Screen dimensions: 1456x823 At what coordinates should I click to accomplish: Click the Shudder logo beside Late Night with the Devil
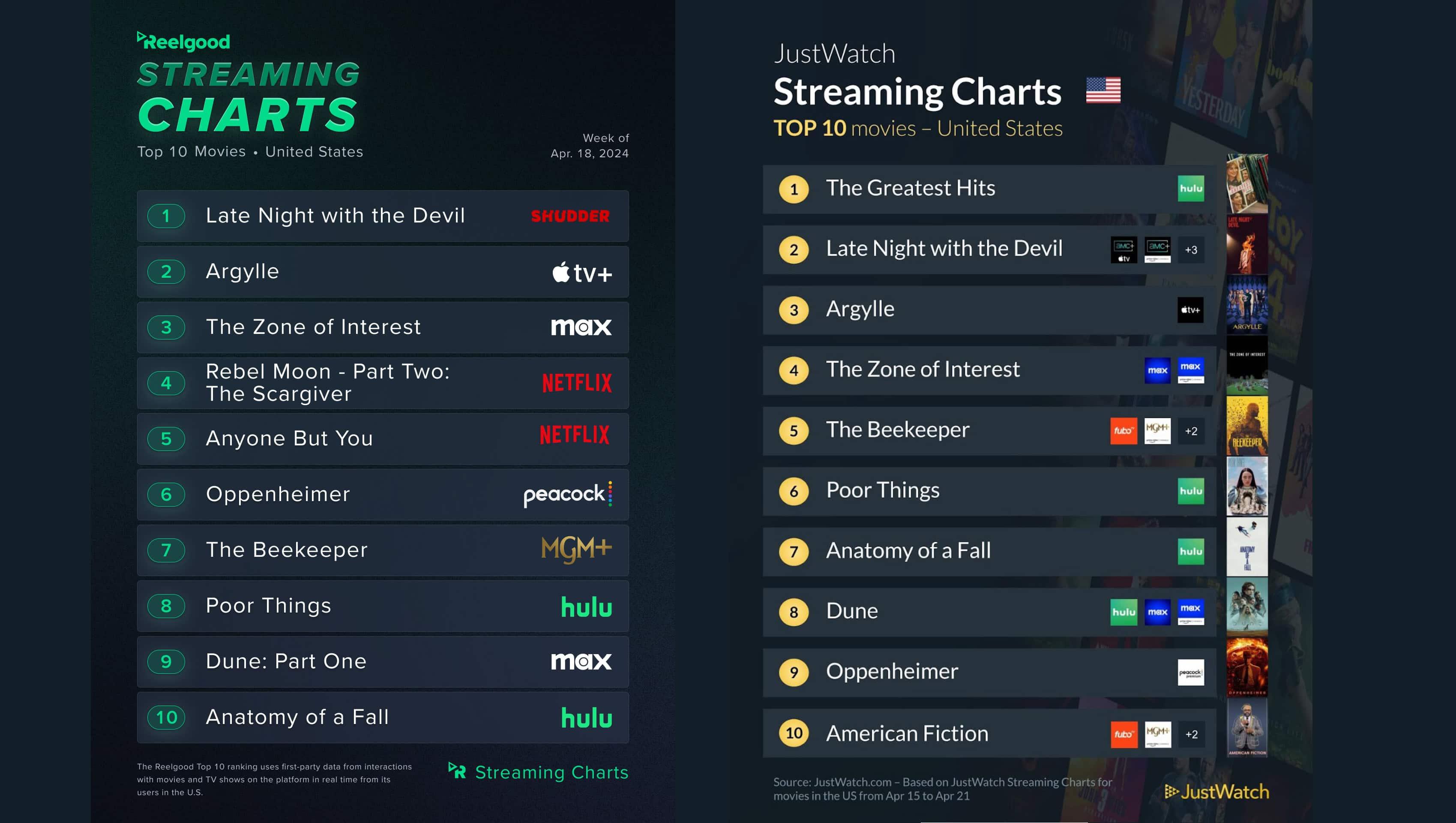(570, 216)
